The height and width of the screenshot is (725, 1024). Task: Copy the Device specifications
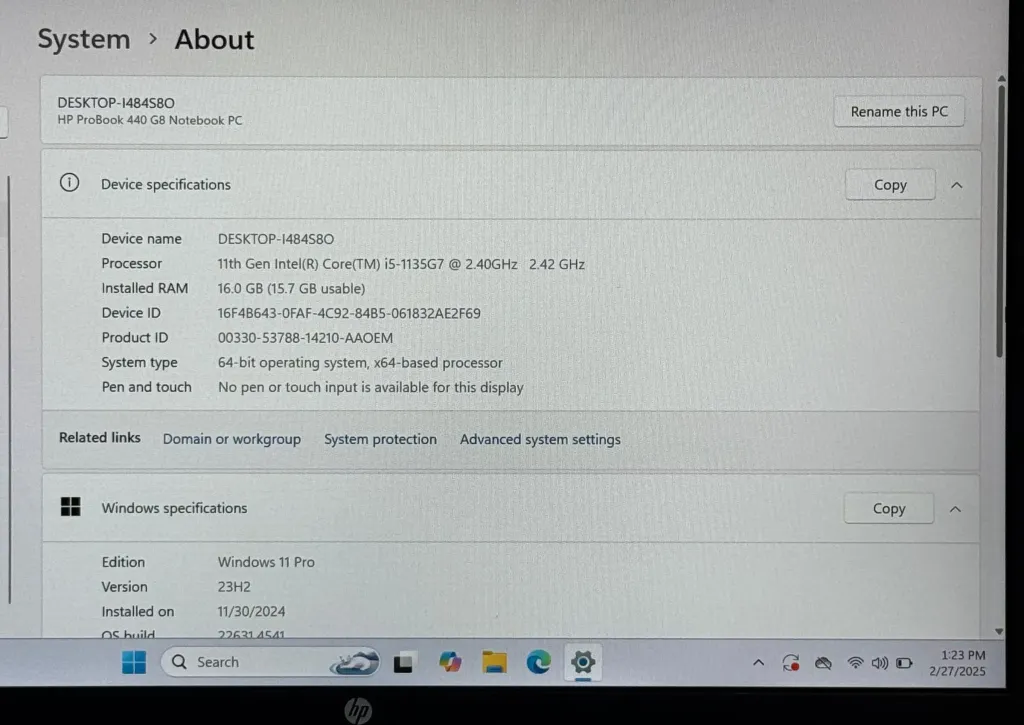(x=890, y=185)
